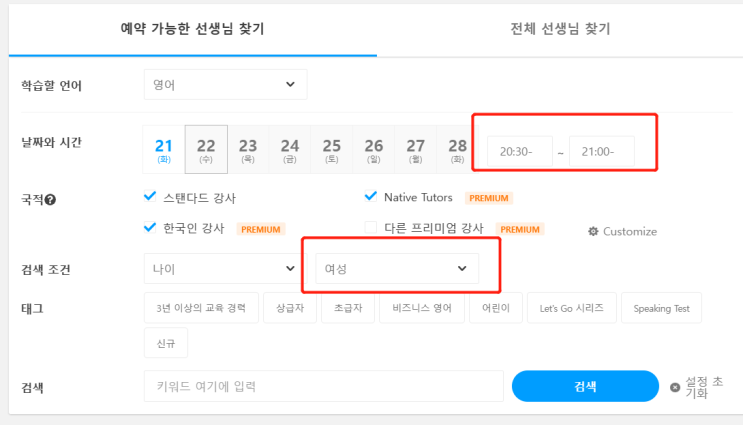
Task: Switch to 전체 선생님 찾기 tab
Action: [x=560, y=28]
